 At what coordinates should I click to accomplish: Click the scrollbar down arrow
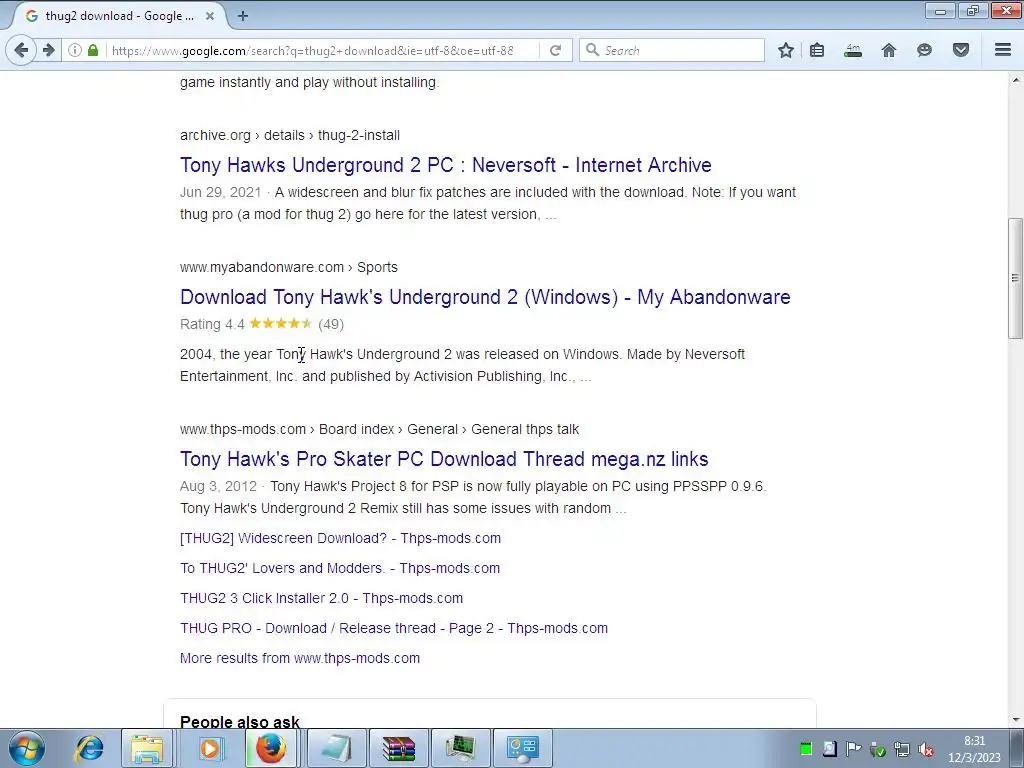pos(1015,720)
